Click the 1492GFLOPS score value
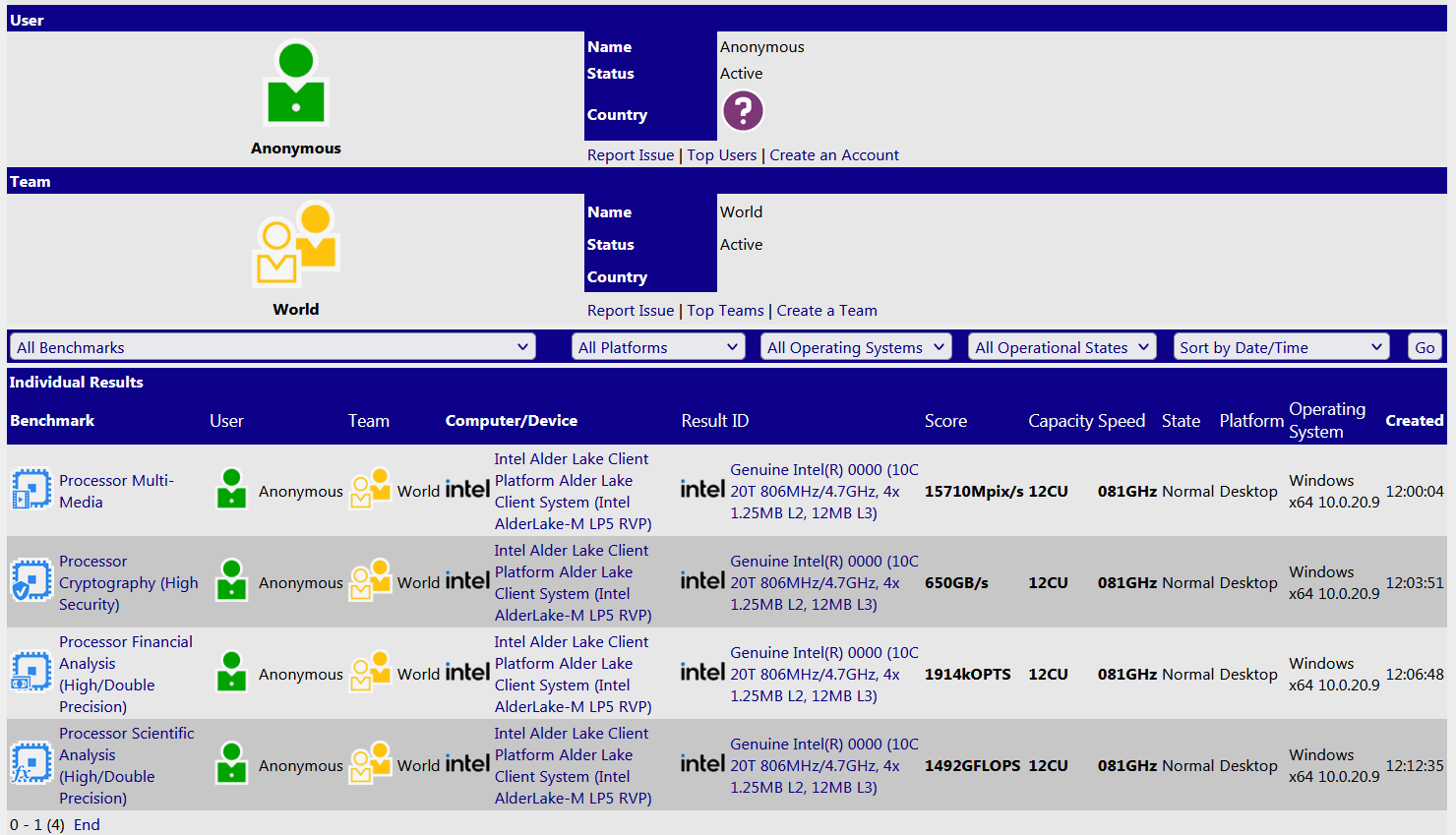Viewport: 1456px width, 835px height. [973, 765]
